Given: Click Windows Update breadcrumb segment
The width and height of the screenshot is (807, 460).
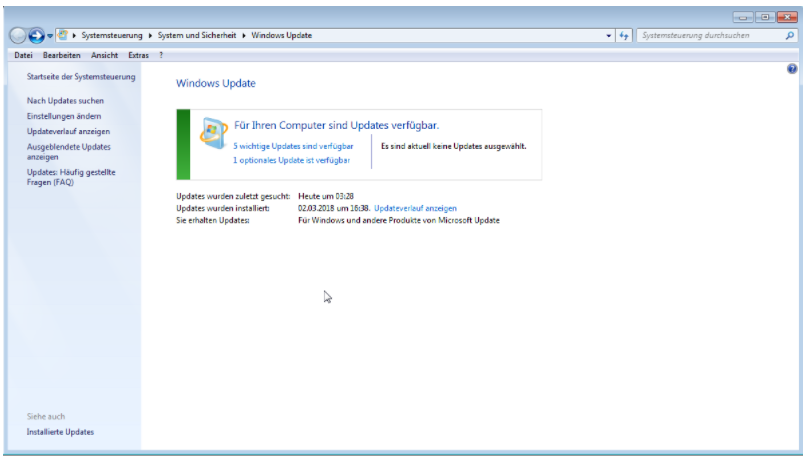Looking at the screenshot, I should (282, 36).
